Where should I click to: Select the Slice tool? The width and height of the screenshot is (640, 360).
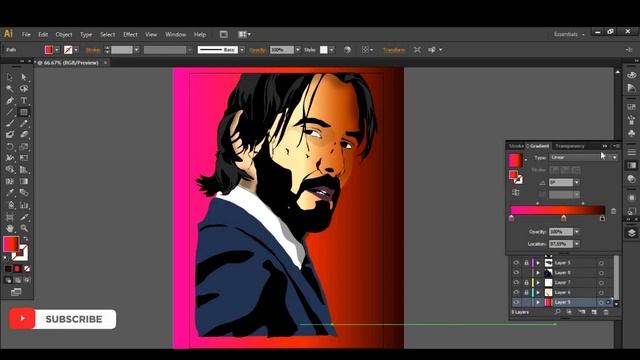24,217
